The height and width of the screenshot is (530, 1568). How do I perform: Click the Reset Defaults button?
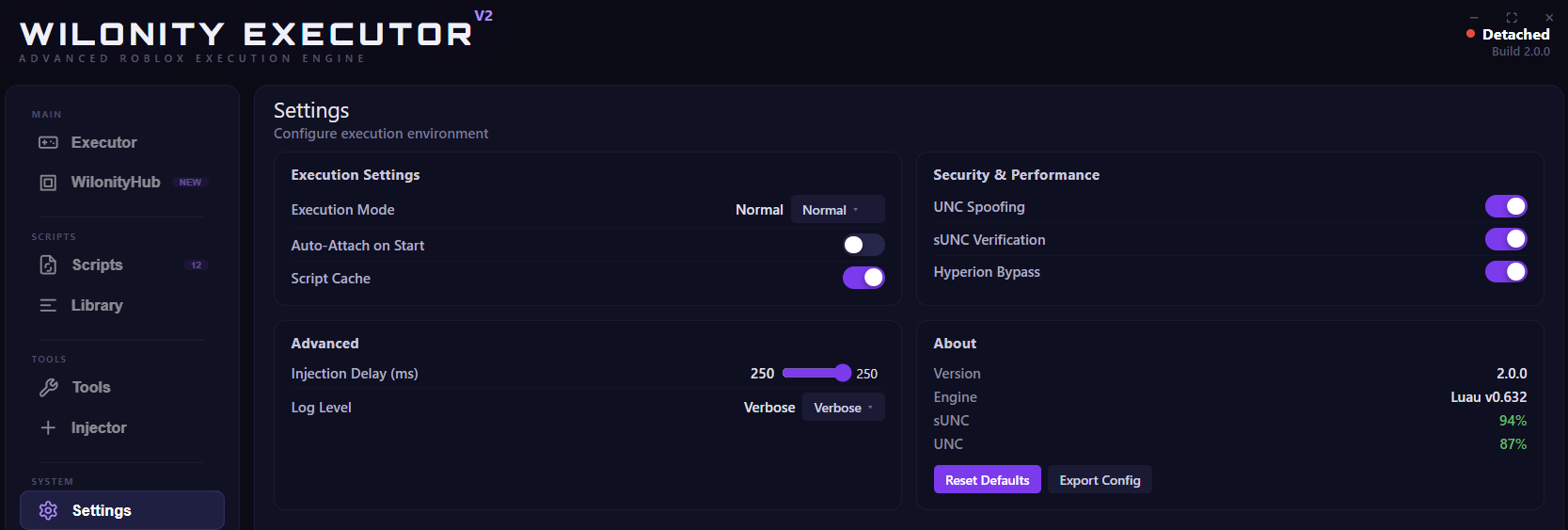coord(987,480)
